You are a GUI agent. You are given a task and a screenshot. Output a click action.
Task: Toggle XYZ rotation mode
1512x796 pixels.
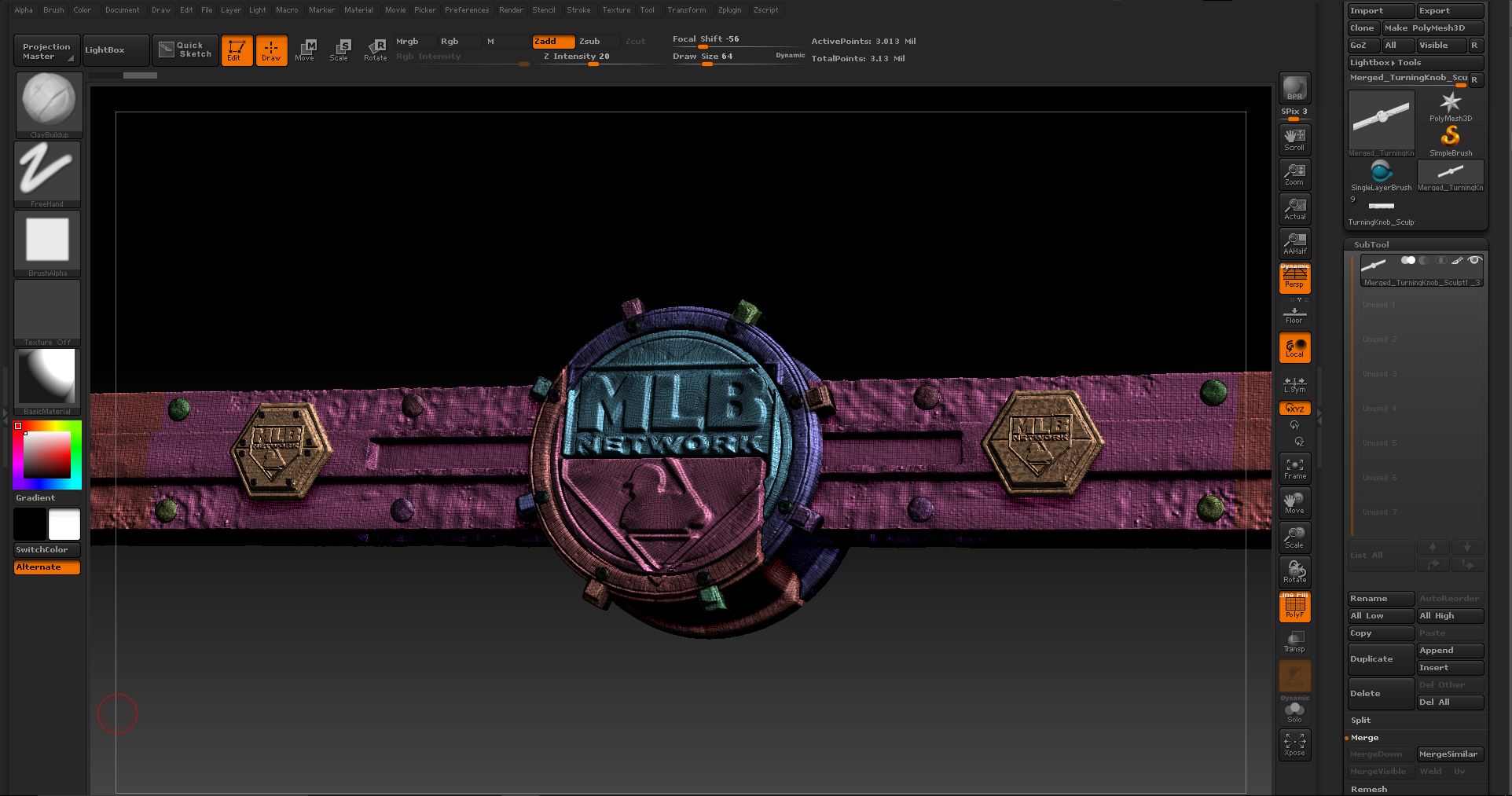(1294, 409)
